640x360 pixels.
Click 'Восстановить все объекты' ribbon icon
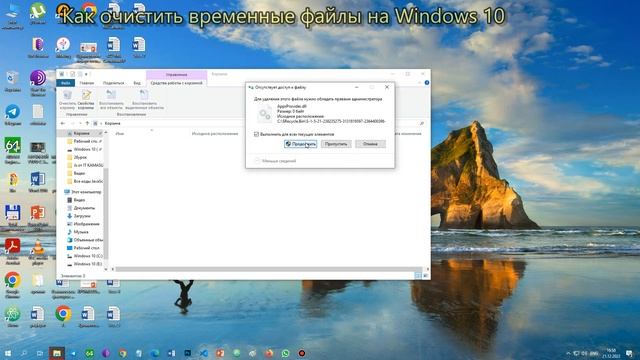click(x=111, y=100)
